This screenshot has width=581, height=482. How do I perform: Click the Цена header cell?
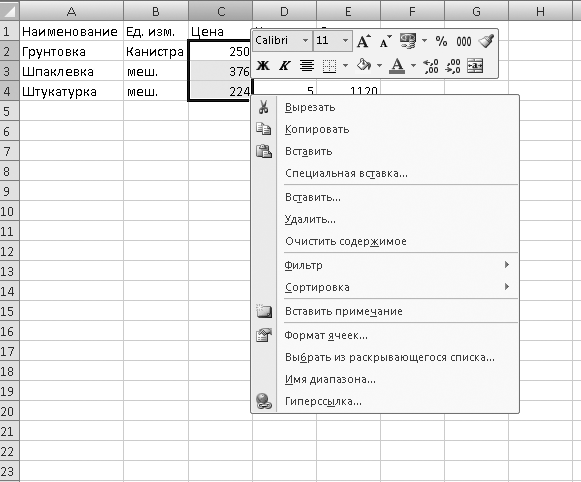pos(220,31)
